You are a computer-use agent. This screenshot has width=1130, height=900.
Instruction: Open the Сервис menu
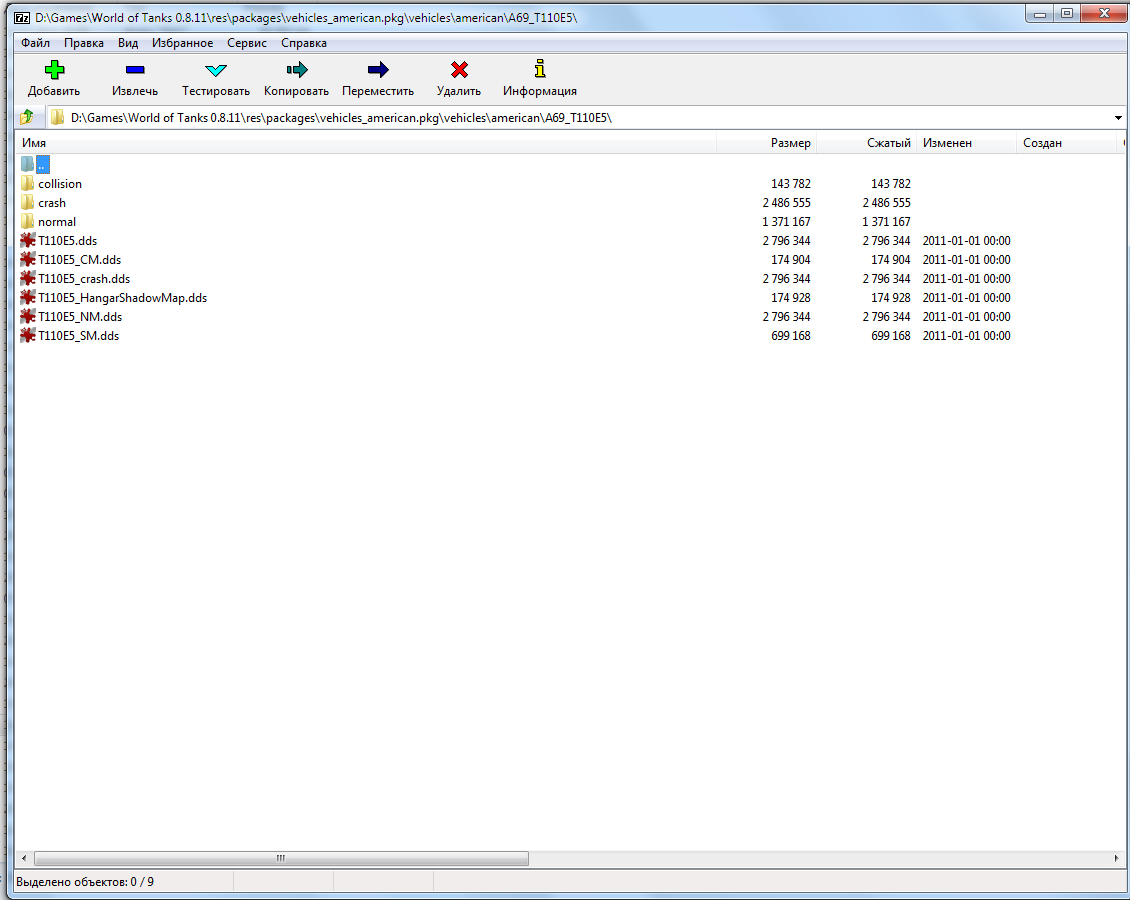(x=247, y=43)
